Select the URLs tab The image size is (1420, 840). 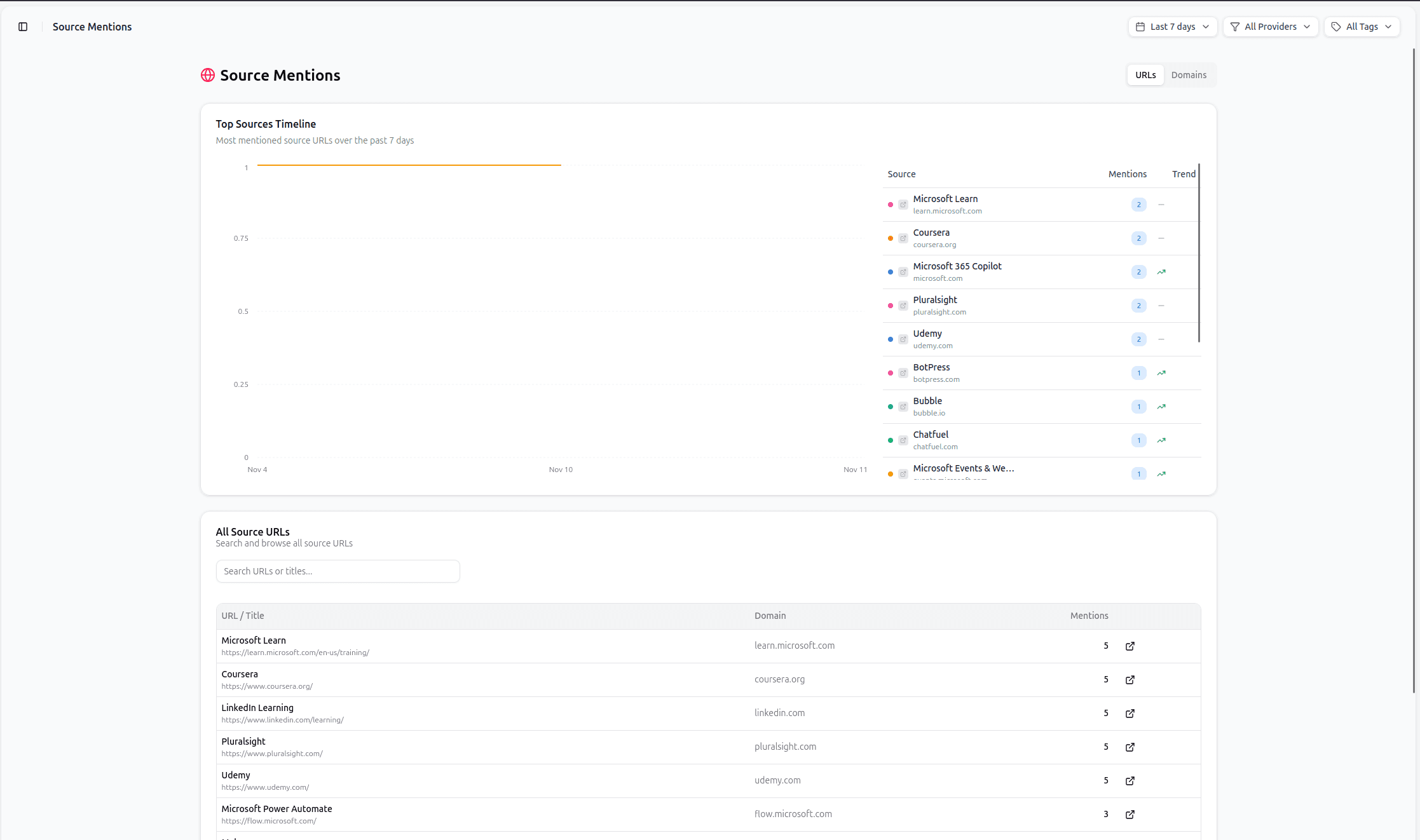[x=1145, y=75]
